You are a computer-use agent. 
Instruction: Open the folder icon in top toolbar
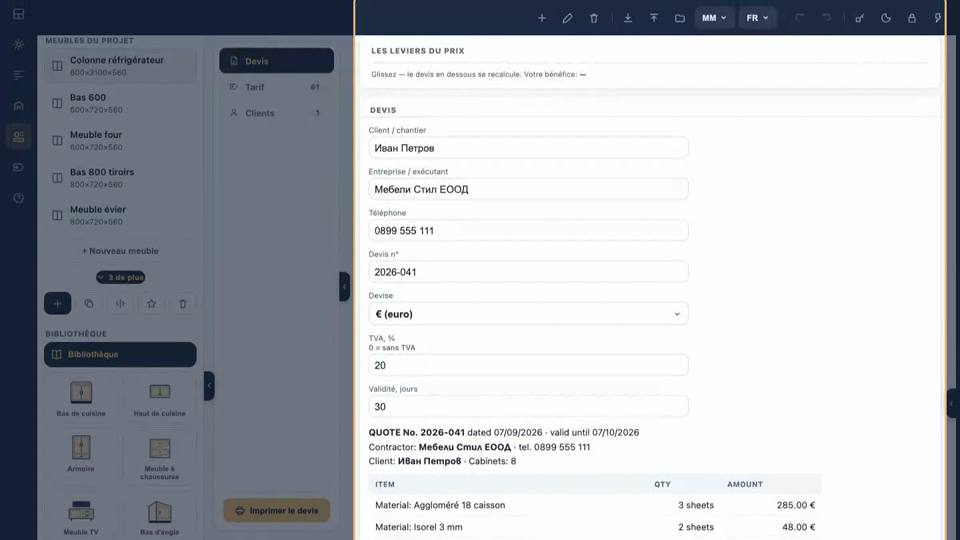(x=680, y=18)
